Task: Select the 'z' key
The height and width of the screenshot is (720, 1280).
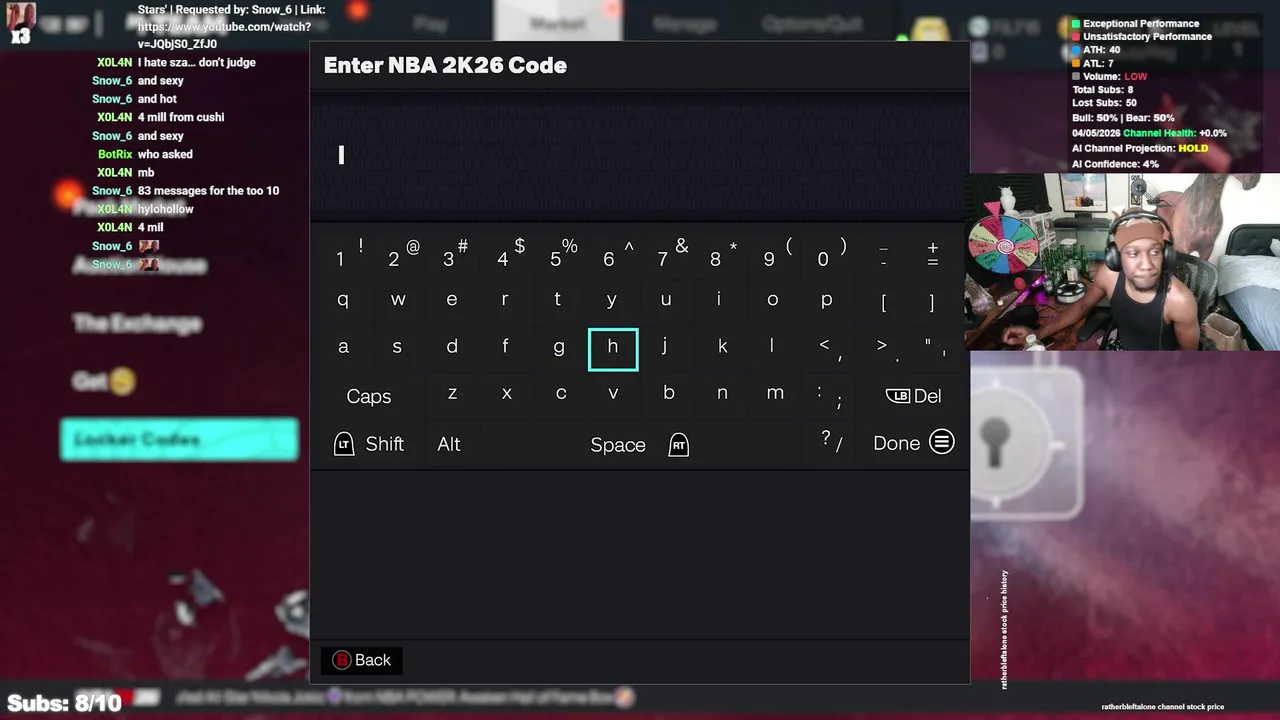Action: (452, 394)
